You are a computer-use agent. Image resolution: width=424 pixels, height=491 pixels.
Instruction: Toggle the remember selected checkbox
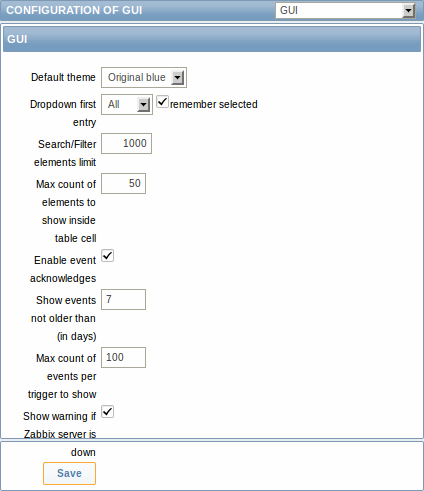point(162,102)
